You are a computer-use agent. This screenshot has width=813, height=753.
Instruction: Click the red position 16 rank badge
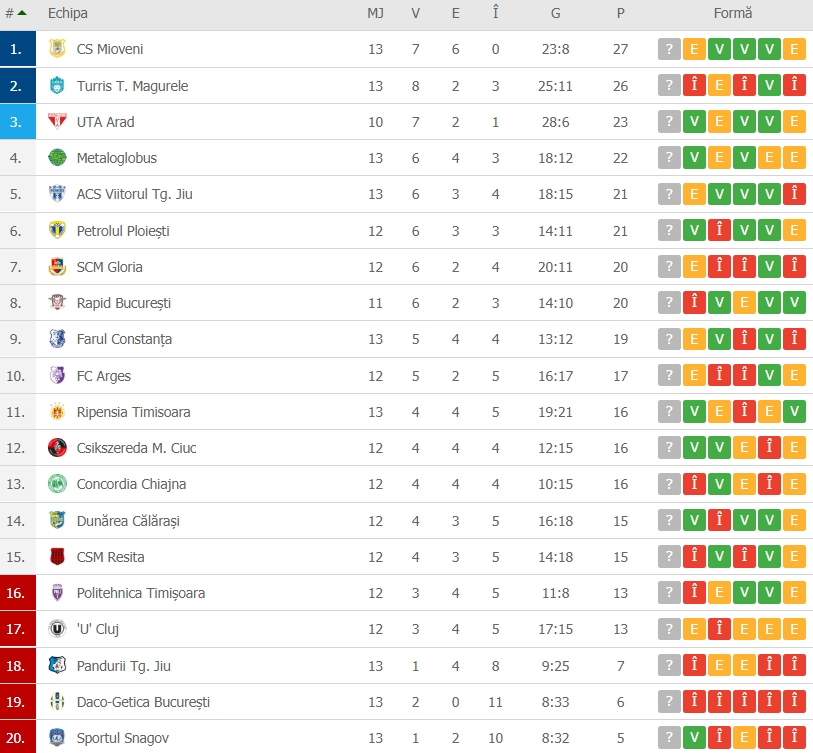[x=15, y=593]
